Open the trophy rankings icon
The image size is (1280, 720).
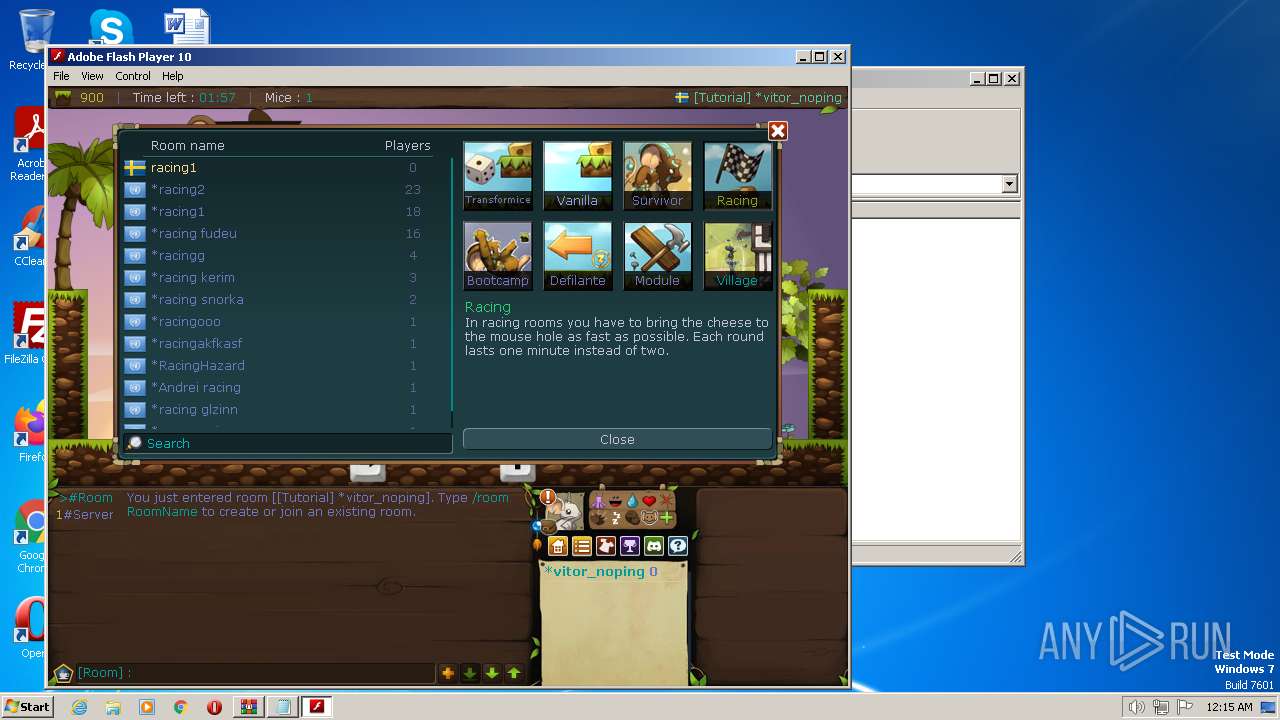click(630, 546)
